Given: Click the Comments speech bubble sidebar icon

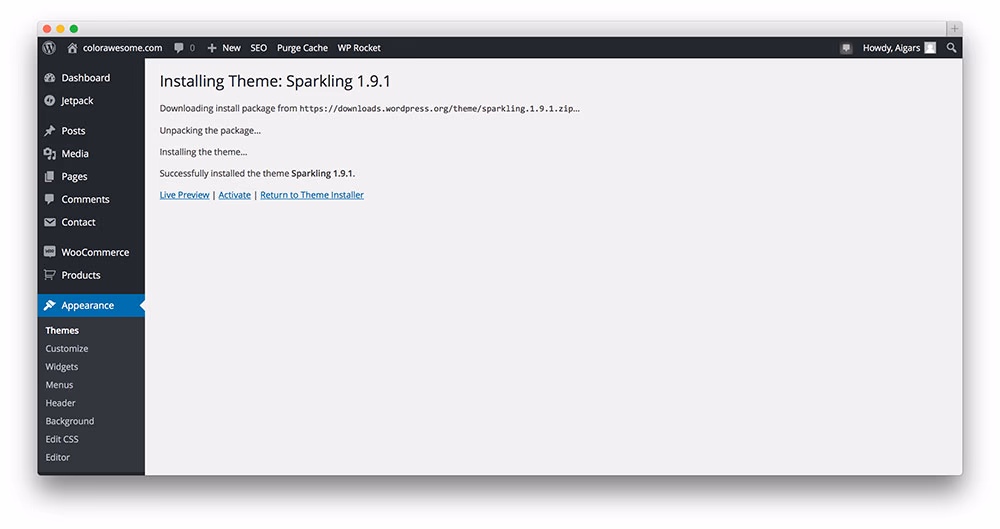Looking at the screenshot, I should click(50, 199).
